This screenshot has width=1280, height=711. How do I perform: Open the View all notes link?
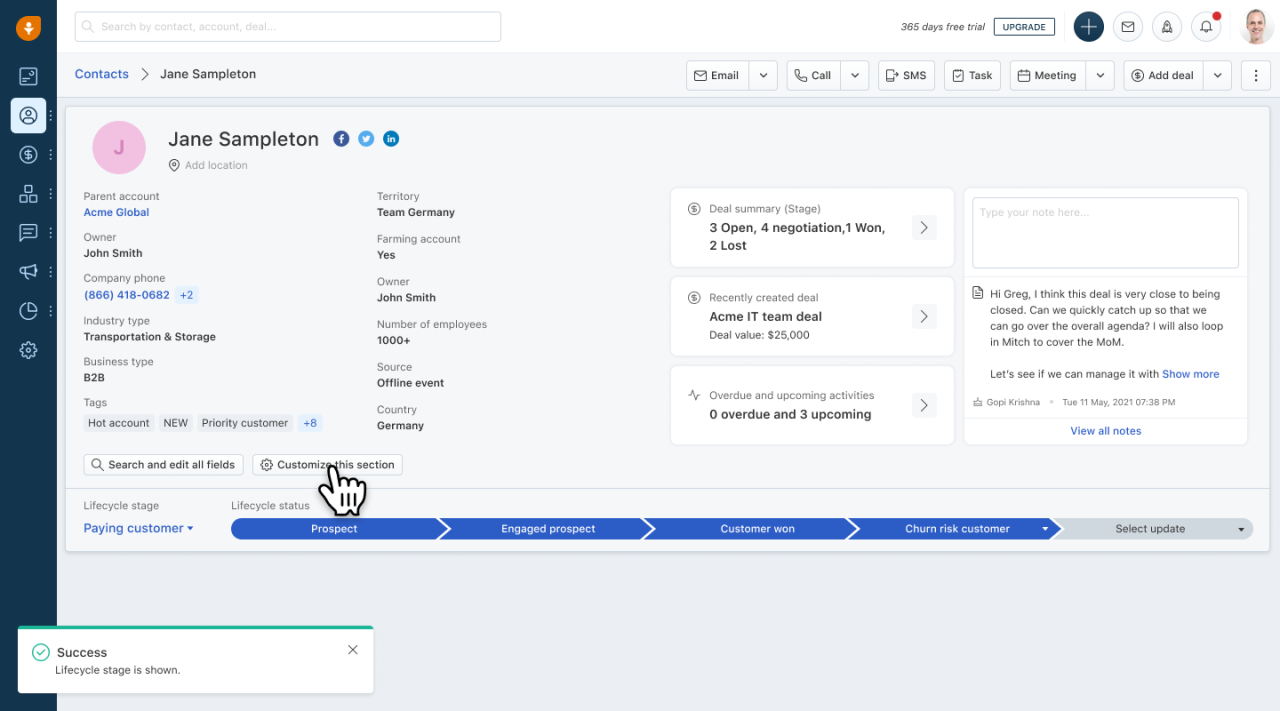click(x=1105, y=431)
